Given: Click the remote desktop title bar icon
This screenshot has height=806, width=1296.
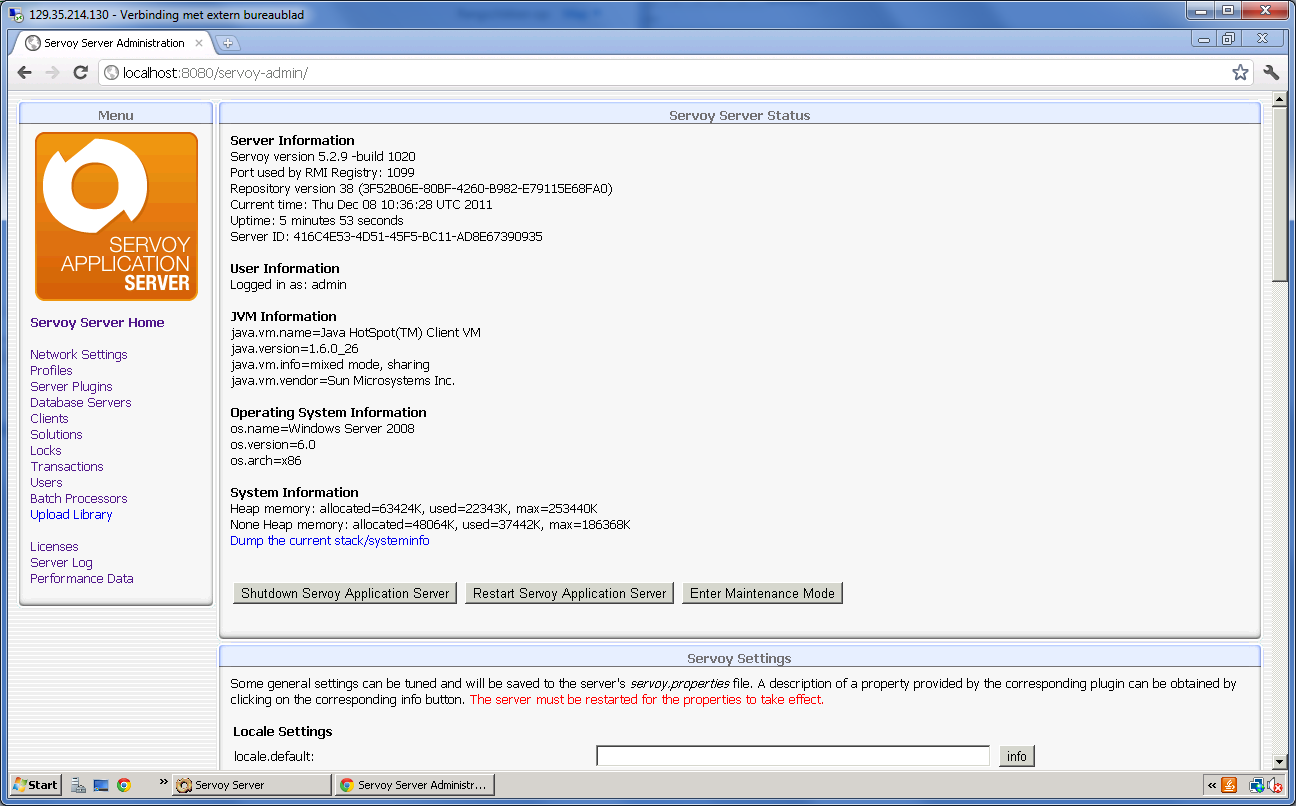Looking at the screenshot, I should pos(16,15).
